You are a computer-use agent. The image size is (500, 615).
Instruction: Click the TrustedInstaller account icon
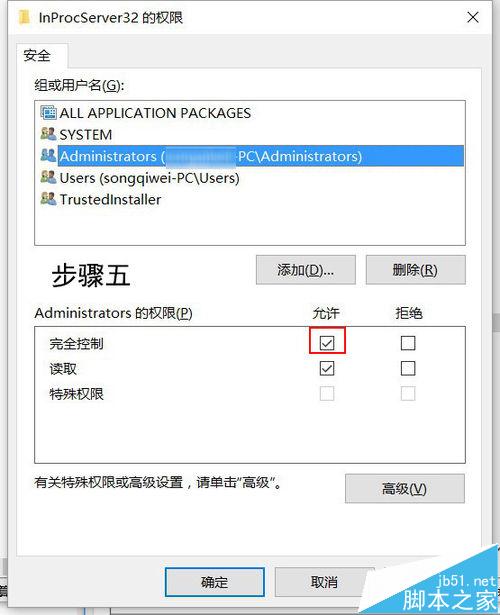[48, 199]
